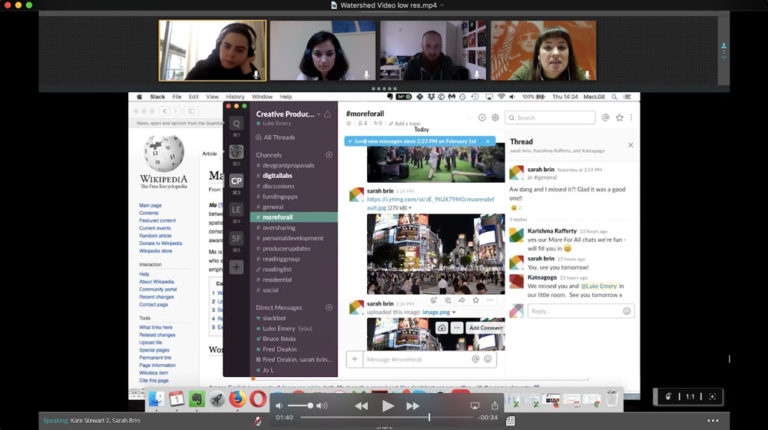Image resolution: width=768 pixels, height=430 pixels.
Task: Open the Slack notifications bell icon
Action: click(x=327, y=114)
